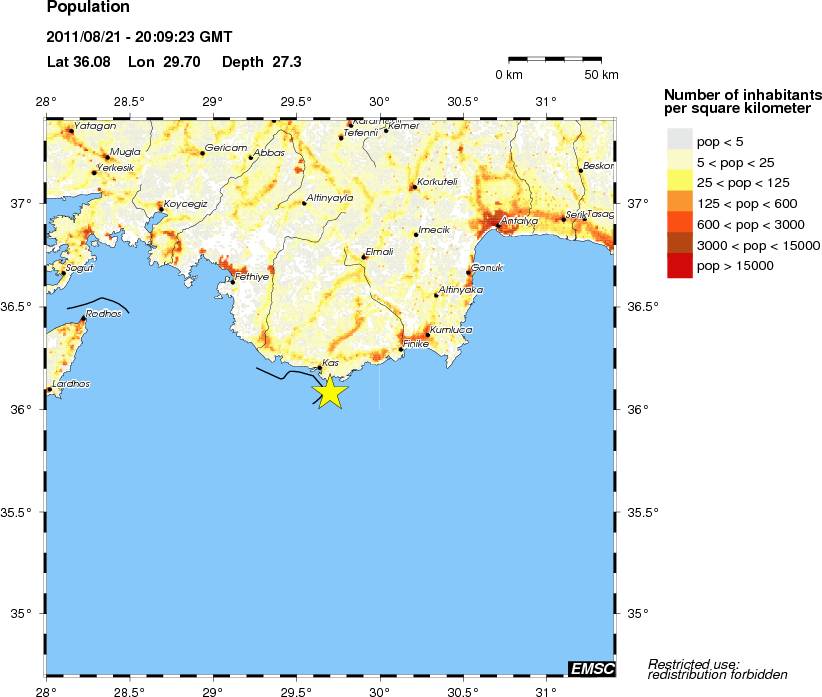This screenshot has height=697, width=822.
Task: Click the Koycegiz town marker
Action: click(161, 209)
